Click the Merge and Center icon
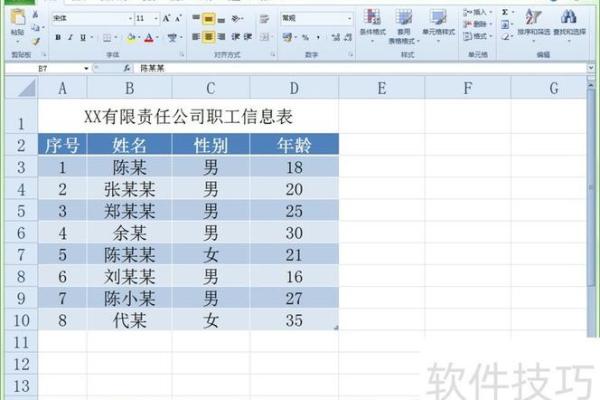The height and width of the screenshot is (400, 600). click(264, 37)
